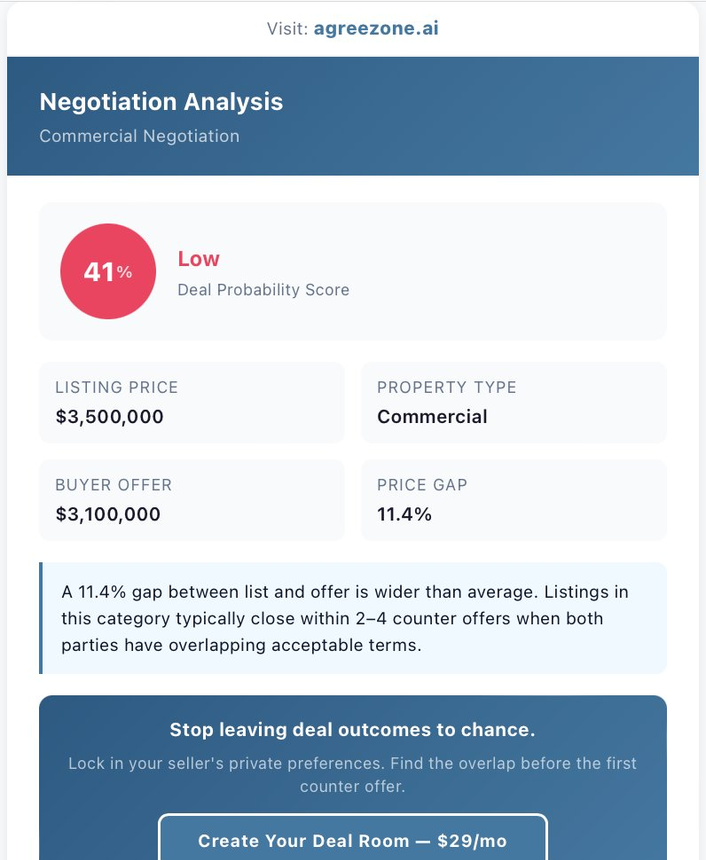Click the Visit: text in the top bar
The height and width of the screenshot is (860, 706).
click(287, 28)
